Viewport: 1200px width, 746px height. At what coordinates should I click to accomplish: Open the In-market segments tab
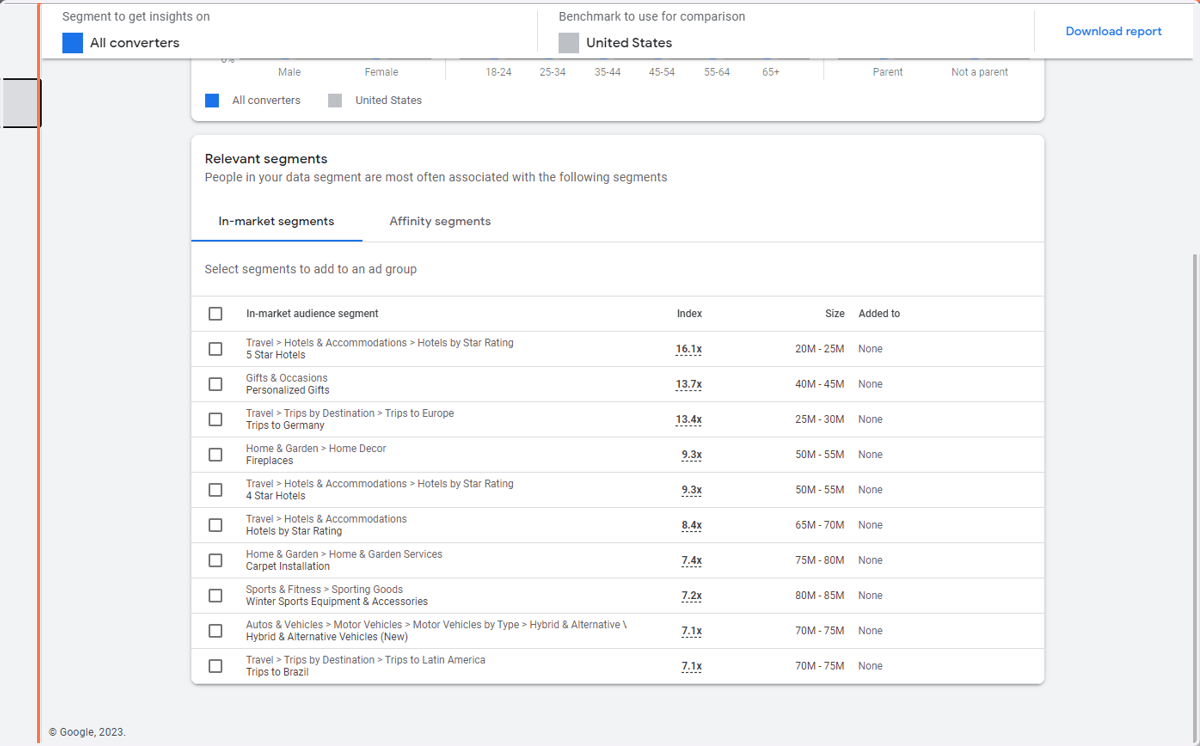coord(276,221)
